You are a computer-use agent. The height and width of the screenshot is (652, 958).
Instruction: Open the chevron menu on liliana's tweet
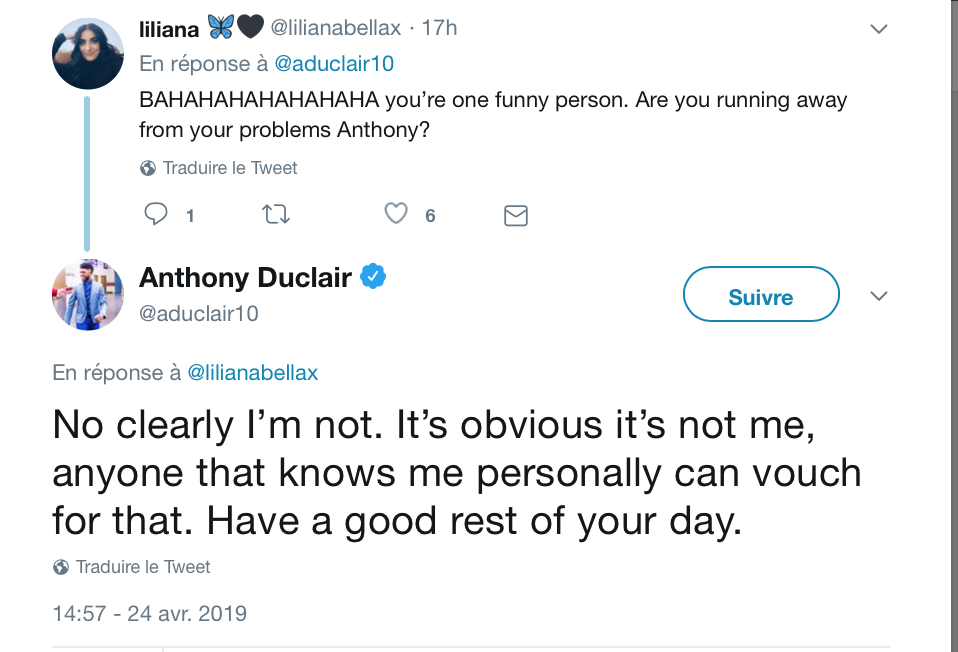(879, 29)
